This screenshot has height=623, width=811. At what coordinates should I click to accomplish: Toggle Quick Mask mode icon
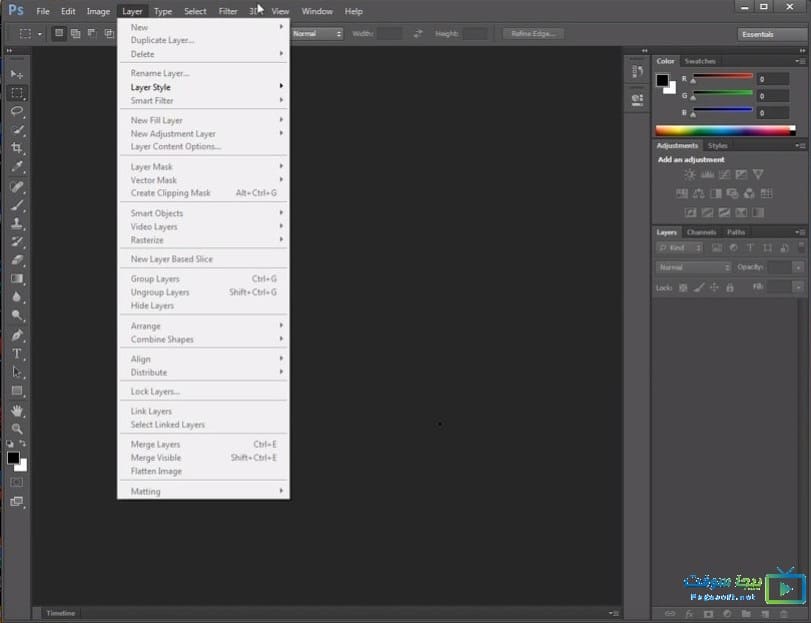click(17, 482)
